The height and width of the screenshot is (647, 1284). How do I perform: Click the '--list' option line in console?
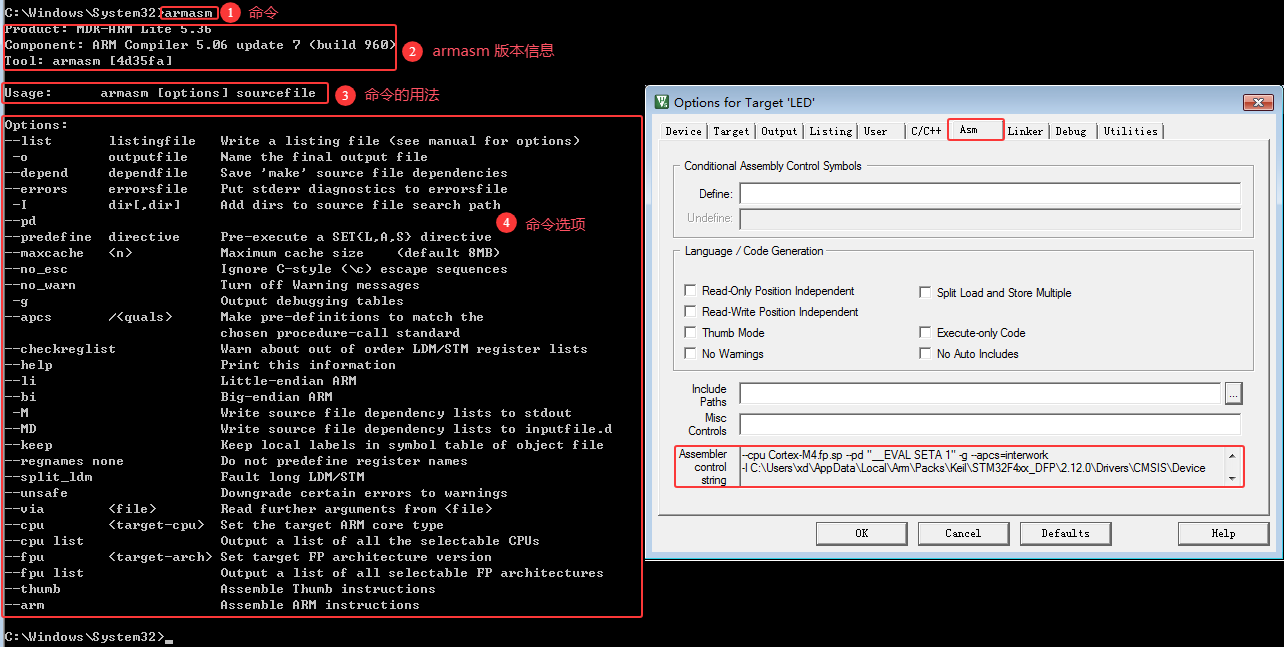pyautogui.click(x=292, y=141)
